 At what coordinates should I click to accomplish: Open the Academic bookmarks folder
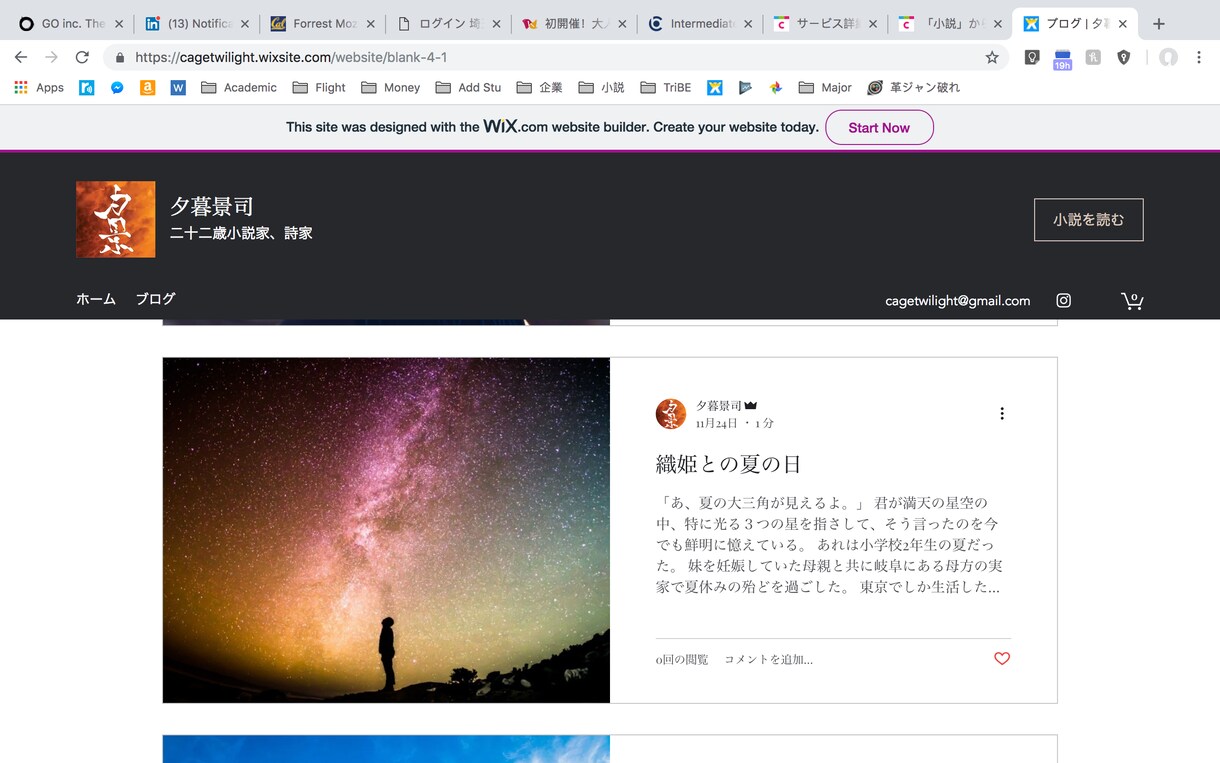click(x=239, y=88)
